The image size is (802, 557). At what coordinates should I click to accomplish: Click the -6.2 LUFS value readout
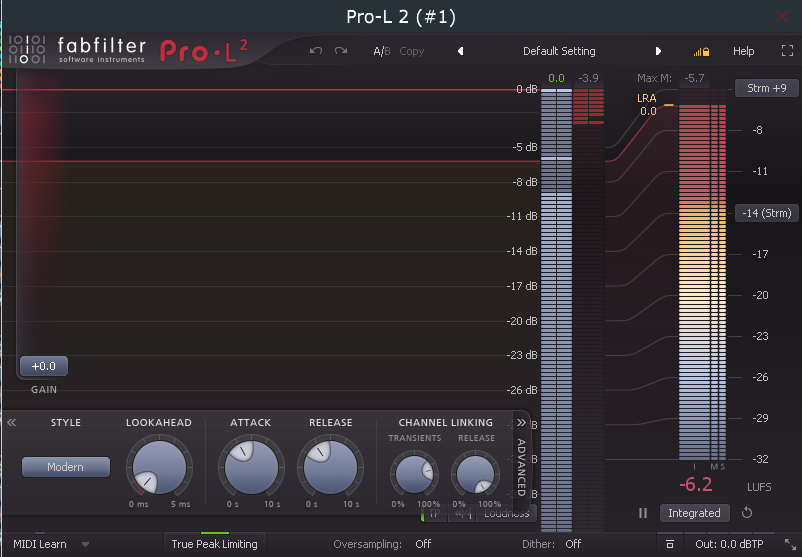[696, 484]
